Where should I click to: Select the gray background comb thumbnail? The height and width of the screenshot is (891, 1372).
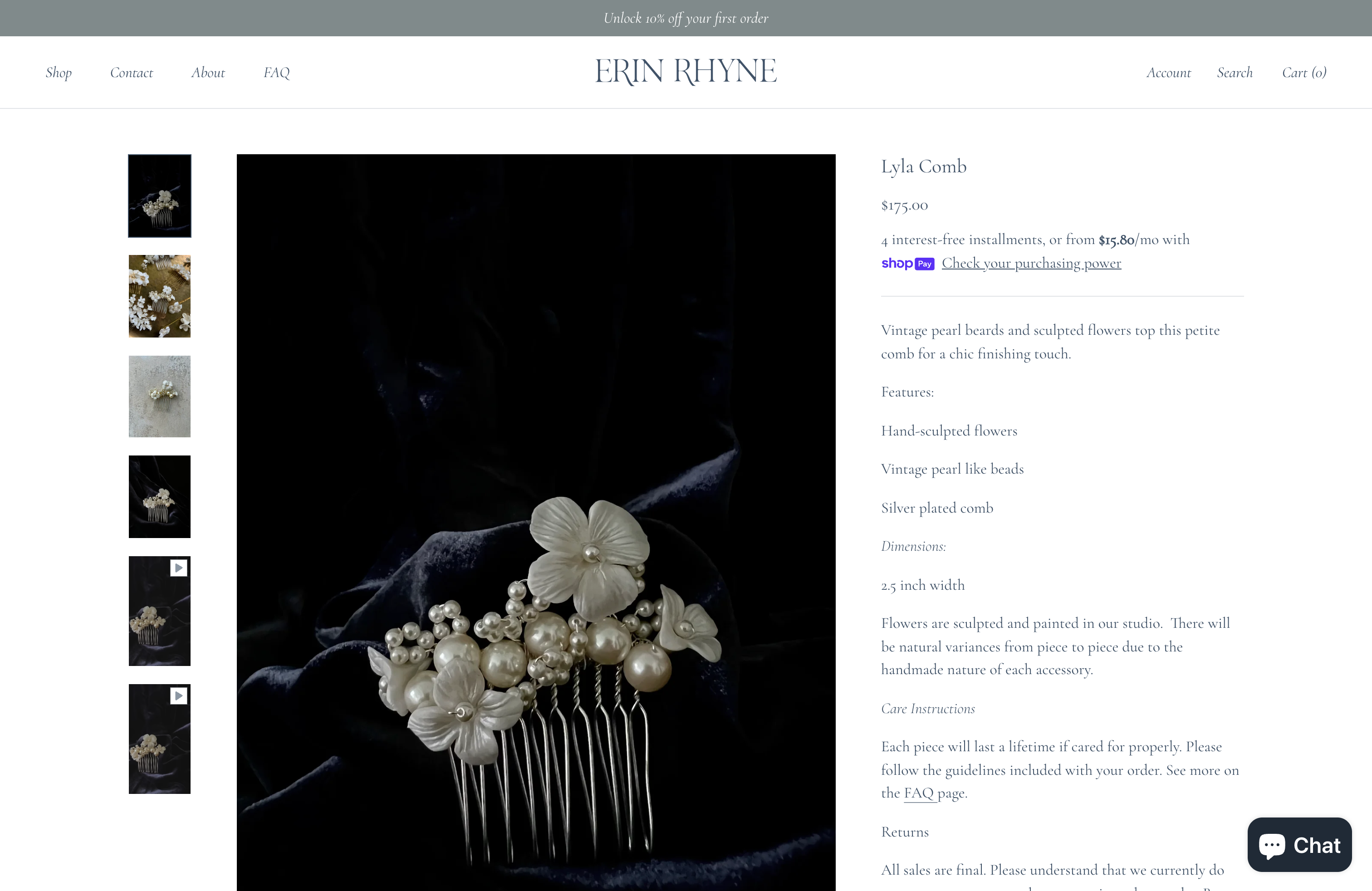160,397
